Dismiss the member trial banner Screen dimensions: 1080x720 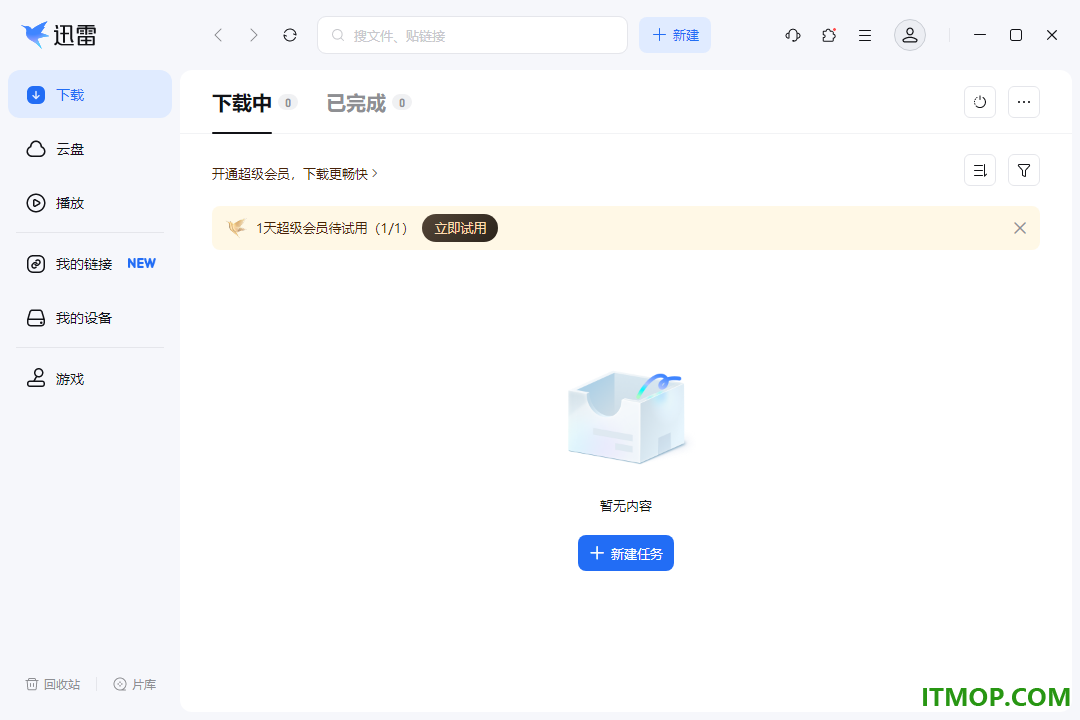[1020, 228]
